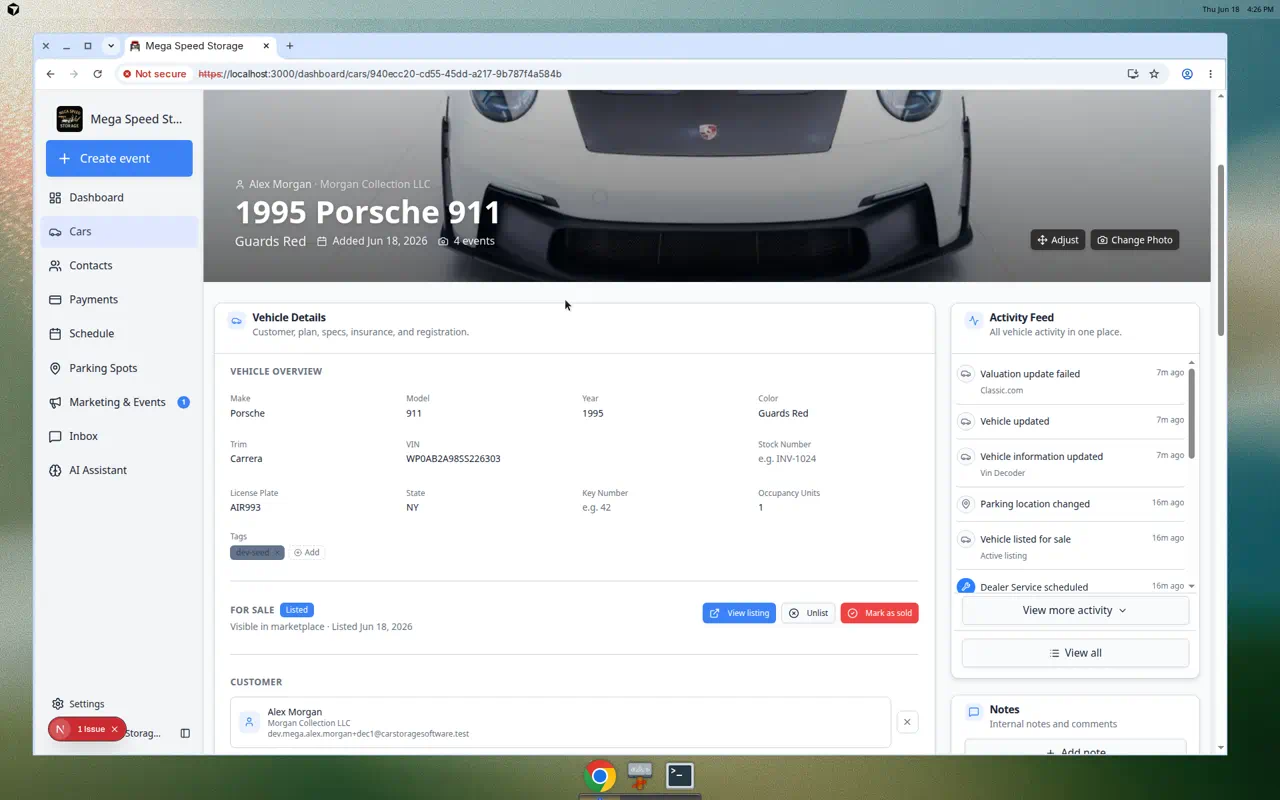Viewport: 1280px width, 800px height.
Task: Click the Add note button
Action: (x=1075, y=751)
